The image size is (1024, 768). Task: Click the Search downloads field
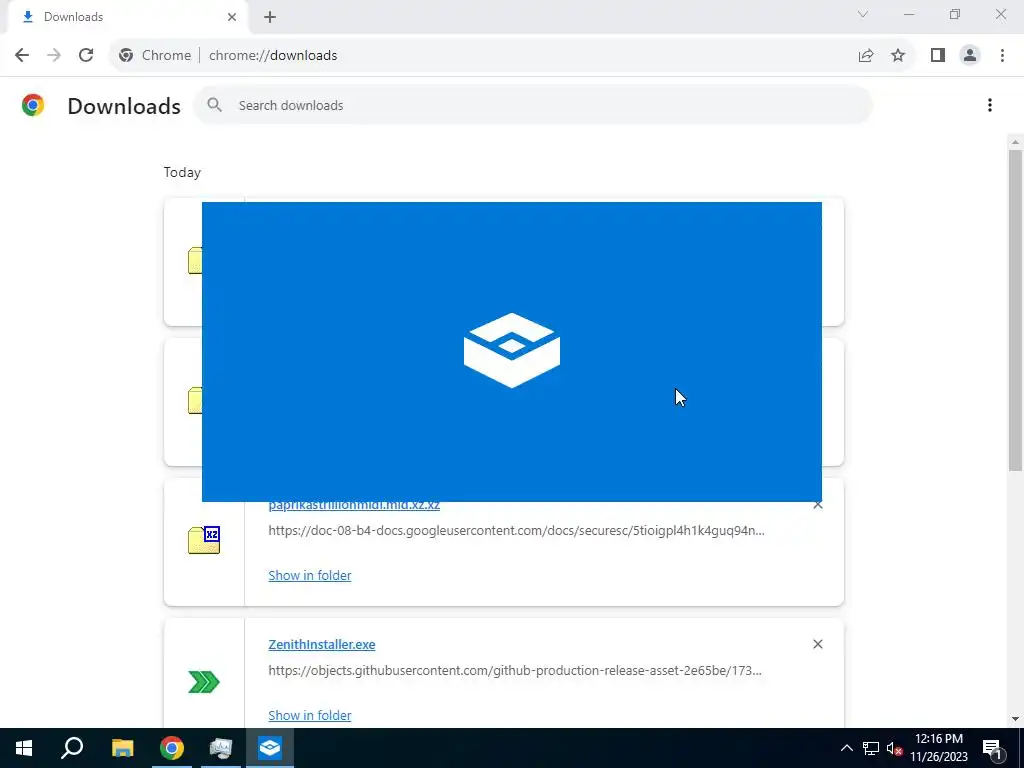[534, 105]
